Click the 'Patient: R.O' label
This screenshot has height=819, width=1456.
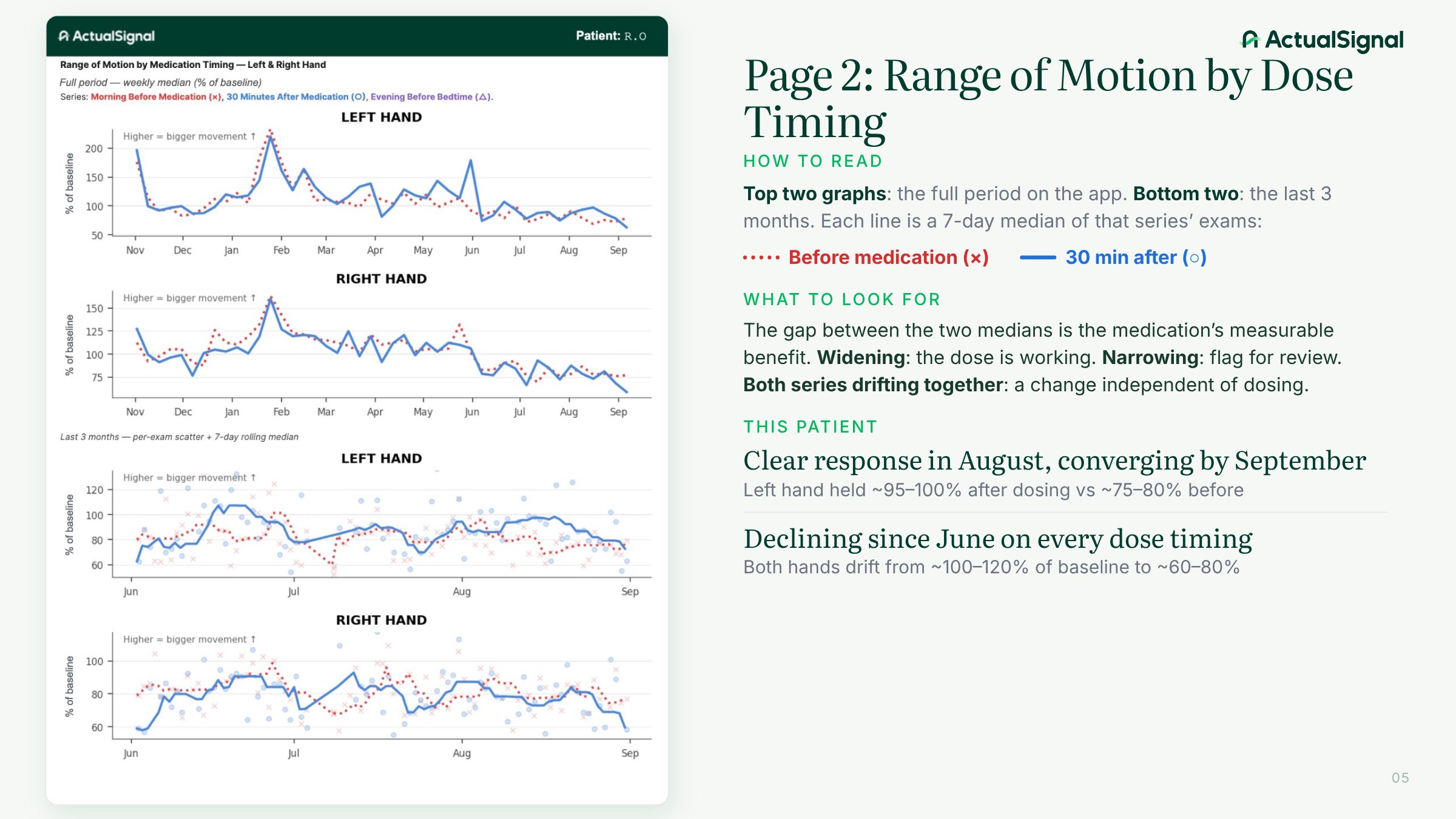(611, 36)
